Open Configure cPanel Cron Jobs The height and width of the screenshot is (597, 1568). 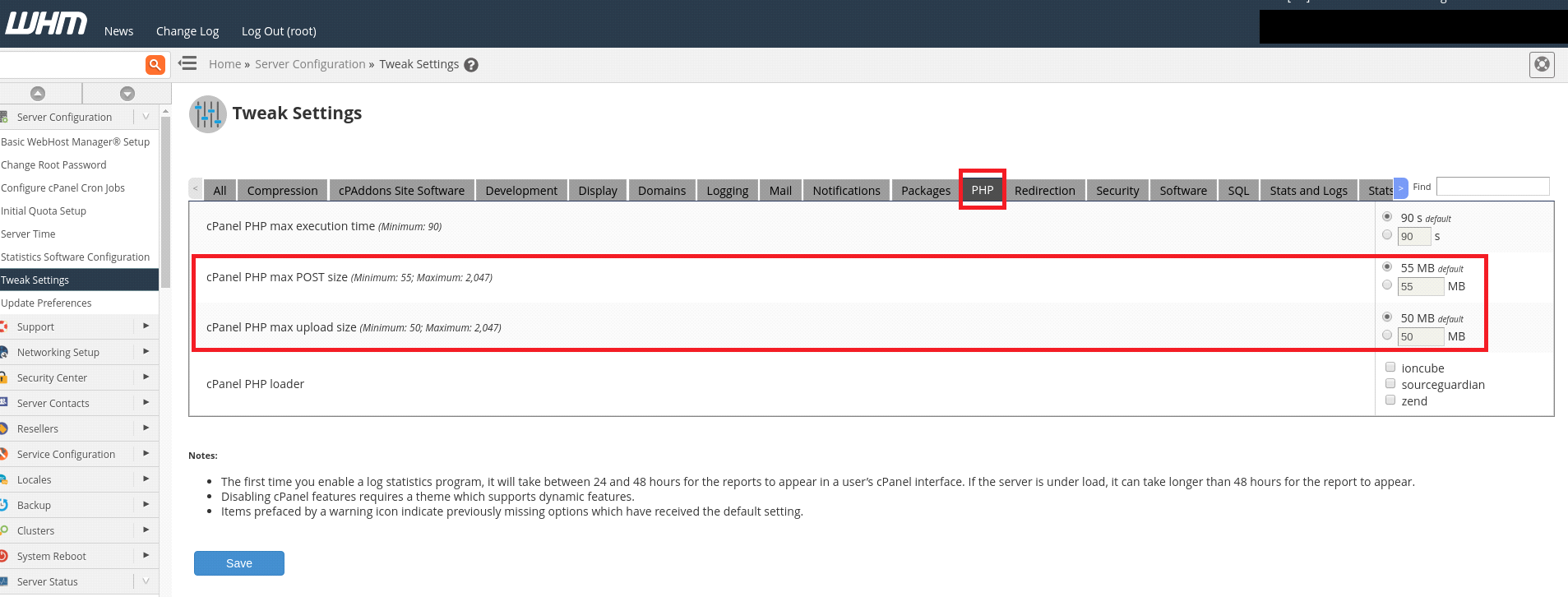tap(62, 187)
